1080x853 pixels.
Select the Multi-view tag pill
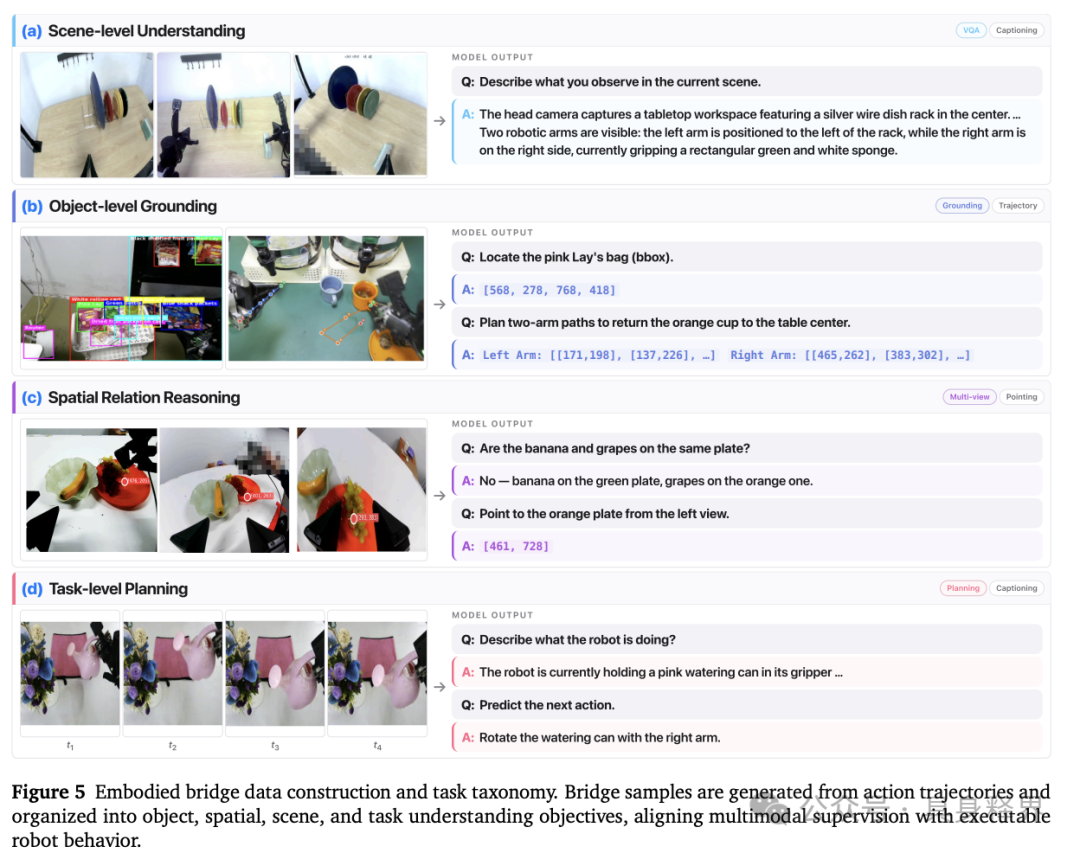[969, 397]
